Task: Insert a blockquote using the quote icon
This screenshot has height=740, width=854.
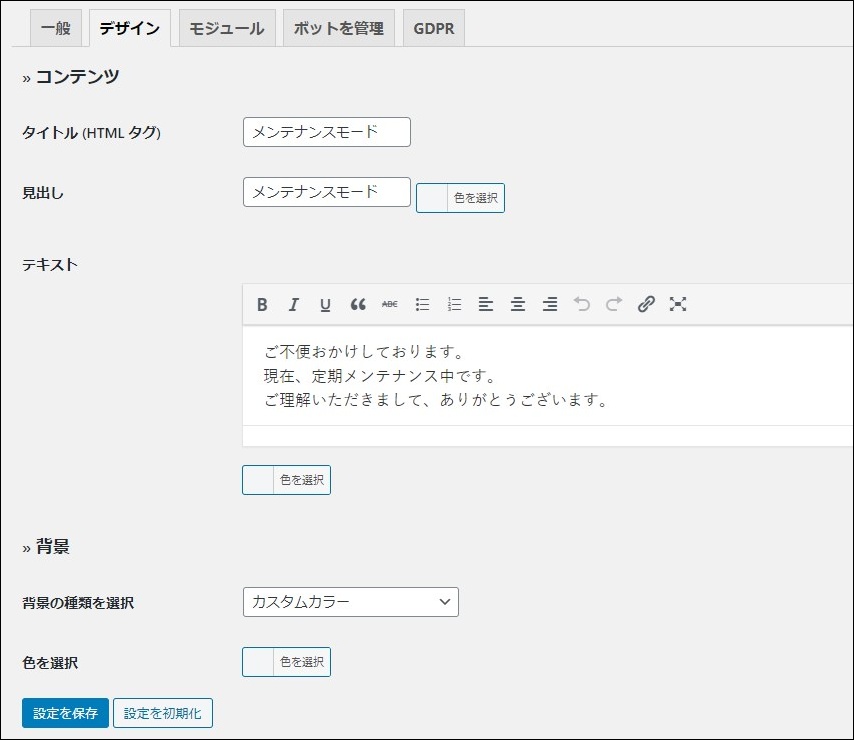Action: coord(358,305)
